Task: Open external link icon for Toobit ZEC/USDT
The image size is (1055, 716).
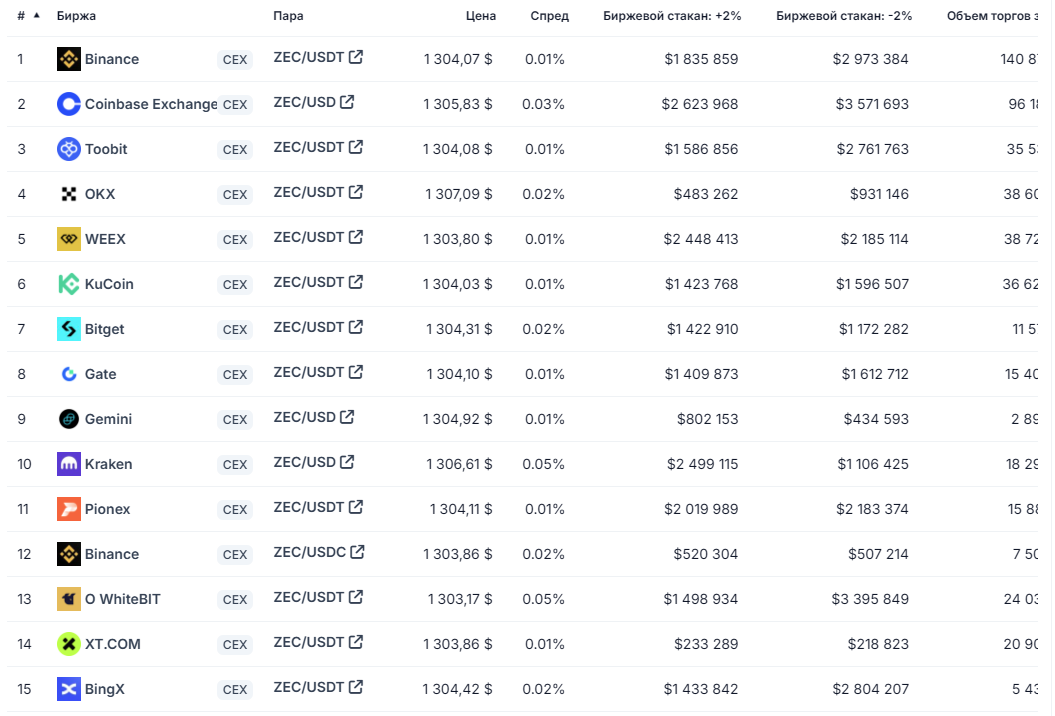Action: (356, 147)
